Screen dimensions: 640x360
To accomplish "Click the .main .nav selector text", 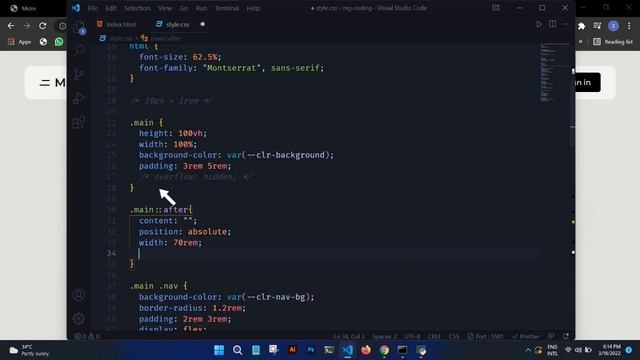I will [x=154, y=286].
